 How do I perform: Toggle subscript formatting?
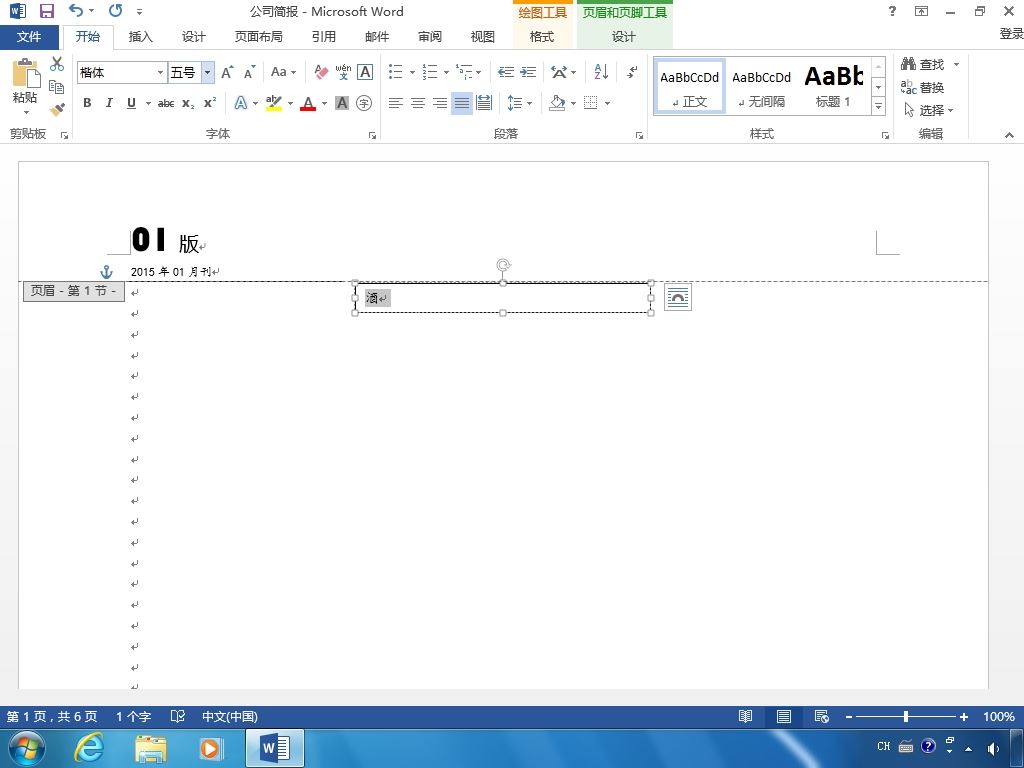pos(188,103)
